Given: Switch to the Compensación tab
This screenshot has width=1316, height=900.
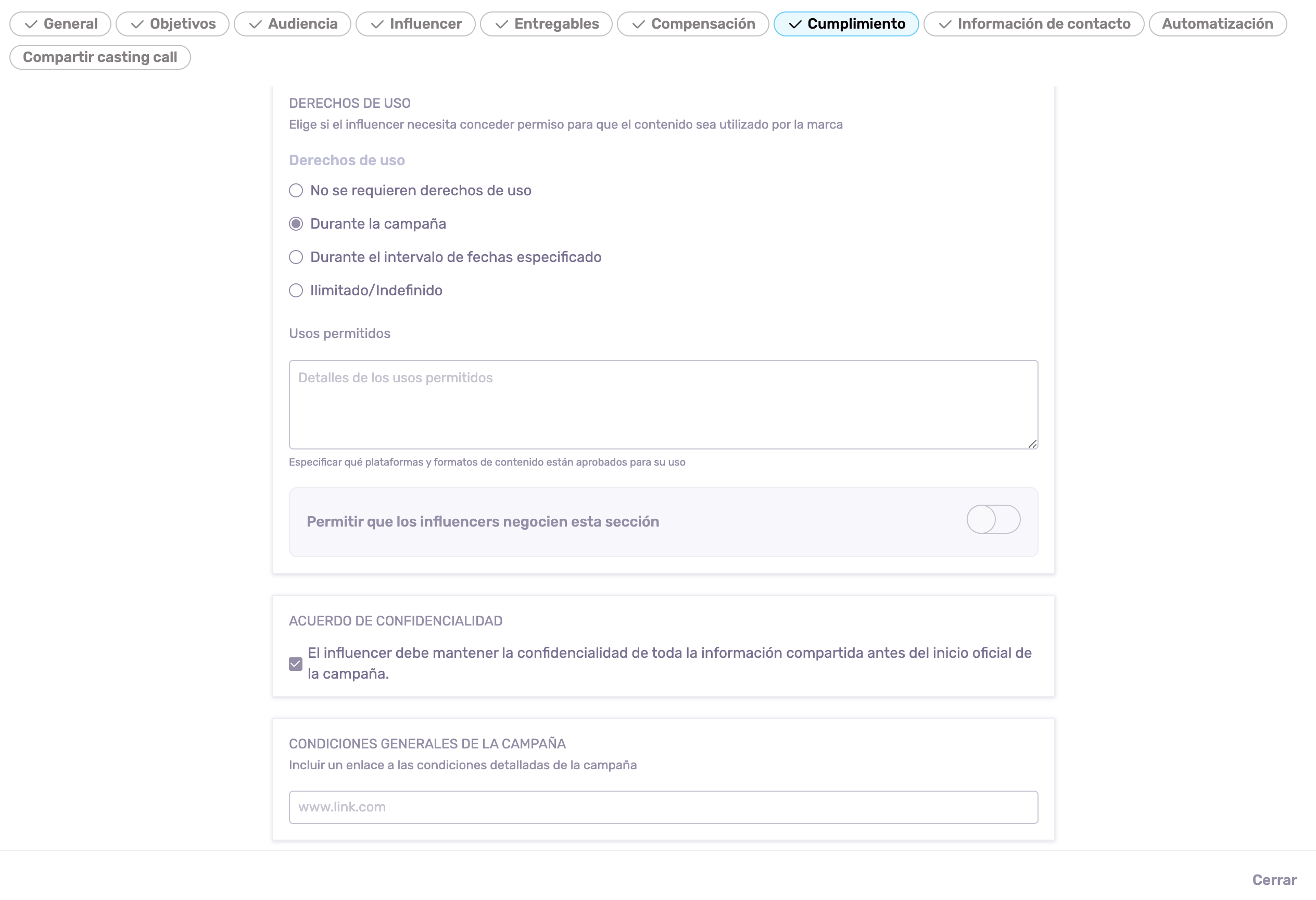Looking at the screenshot, I should coord(693,24).
